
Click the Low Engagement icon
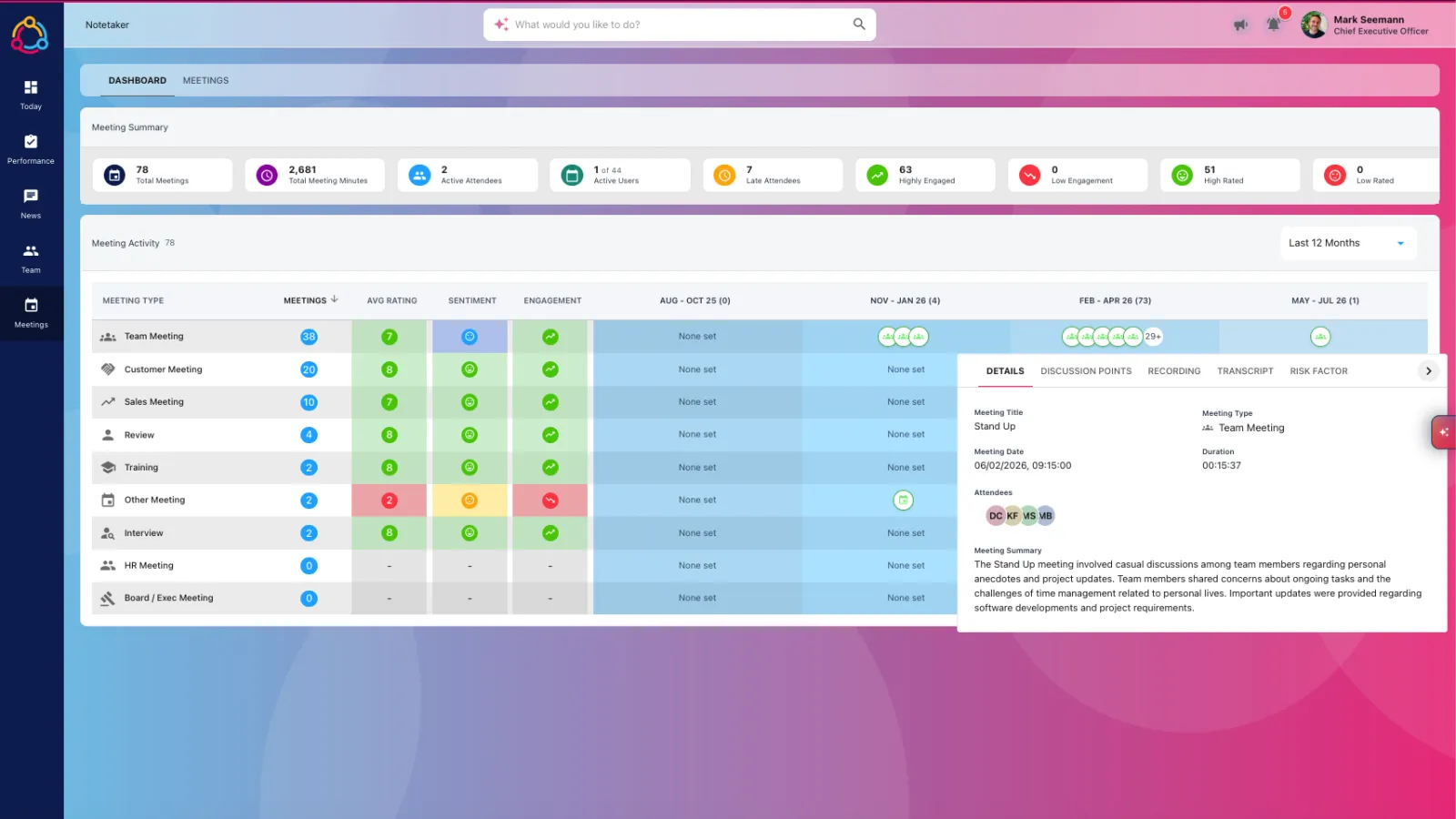click(1029, 175)
